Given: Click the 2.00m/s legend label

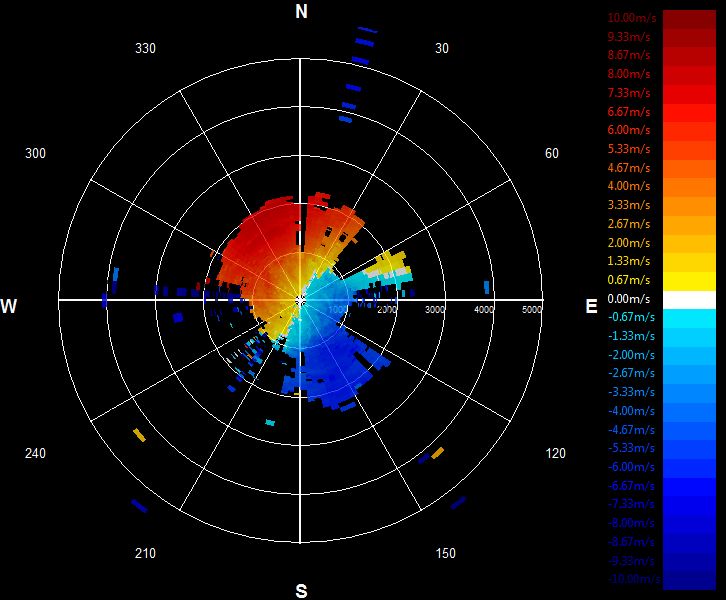Looking at the screenshot, I should pos(629,243).
